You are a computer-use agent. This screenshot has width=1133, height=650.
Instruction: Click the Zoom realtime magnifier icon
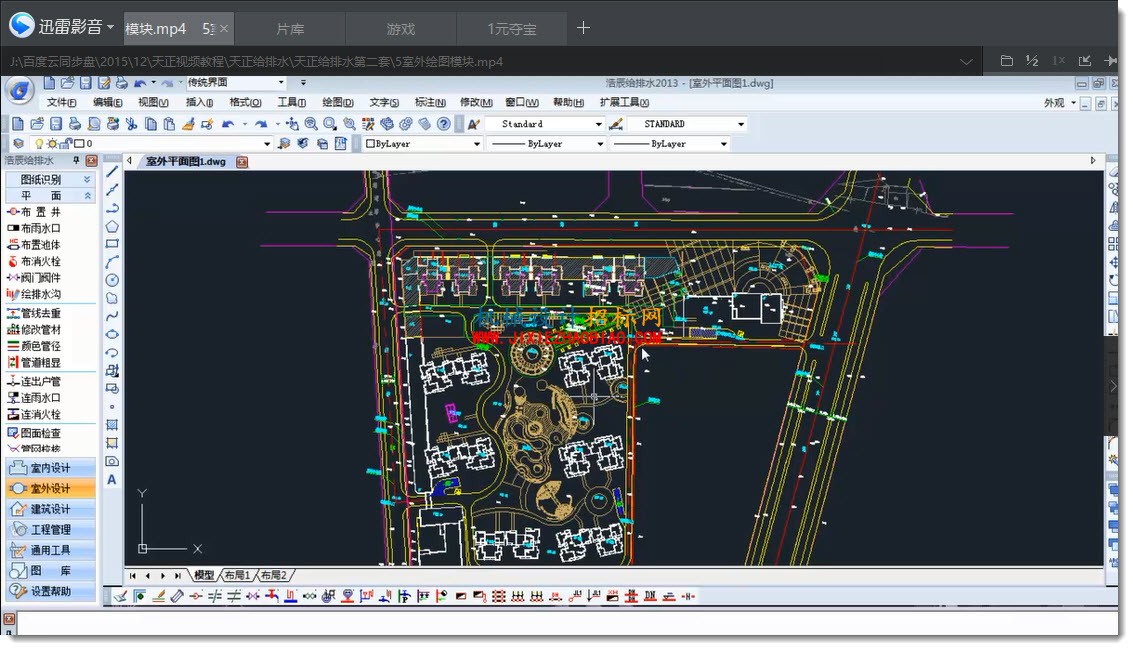point(311,124)
